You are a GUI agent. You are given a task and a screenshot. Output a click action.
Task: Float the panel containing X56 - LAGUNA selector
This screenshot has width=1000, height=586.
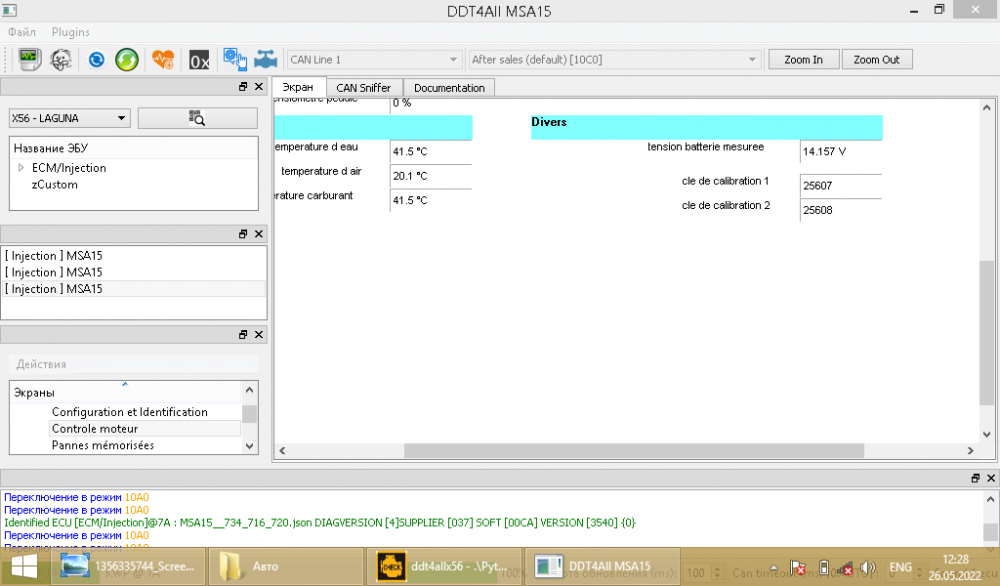(243, 87)
